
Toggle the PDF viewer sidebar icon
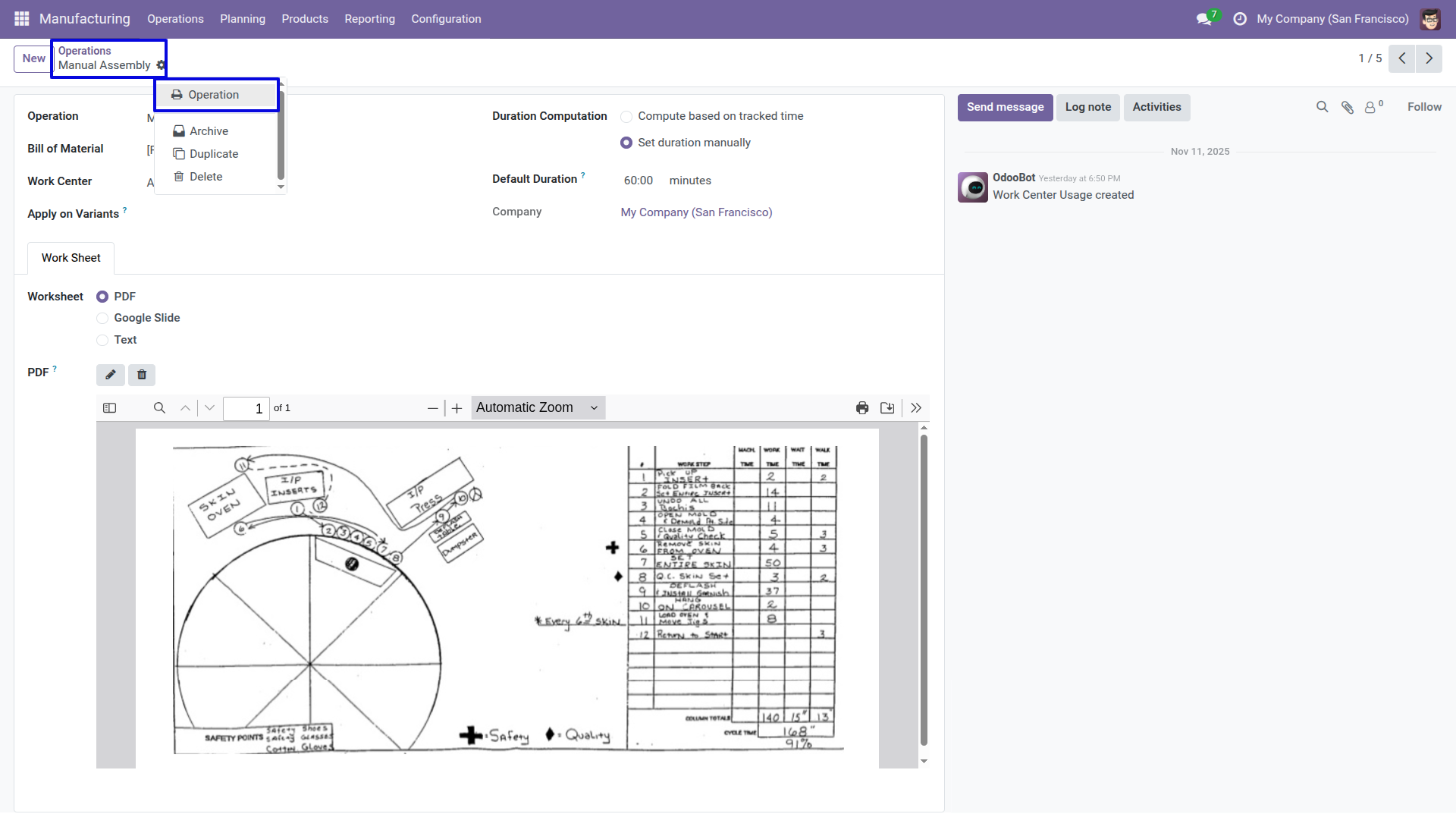[x=110, y=408]
